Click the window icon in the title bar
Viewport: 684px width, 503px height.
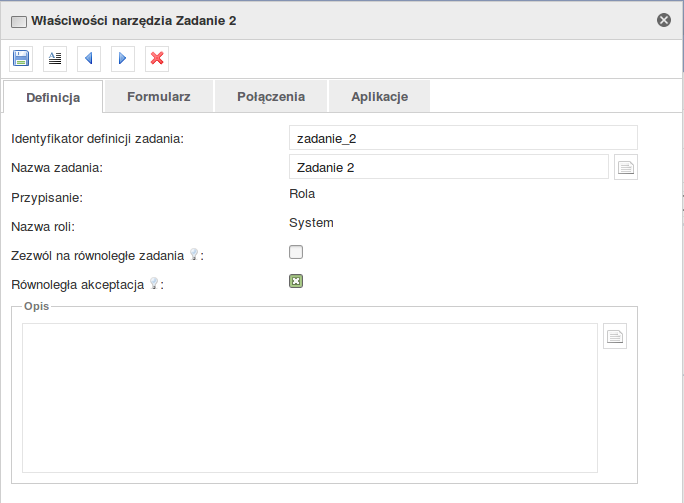[x=19, y=21]
